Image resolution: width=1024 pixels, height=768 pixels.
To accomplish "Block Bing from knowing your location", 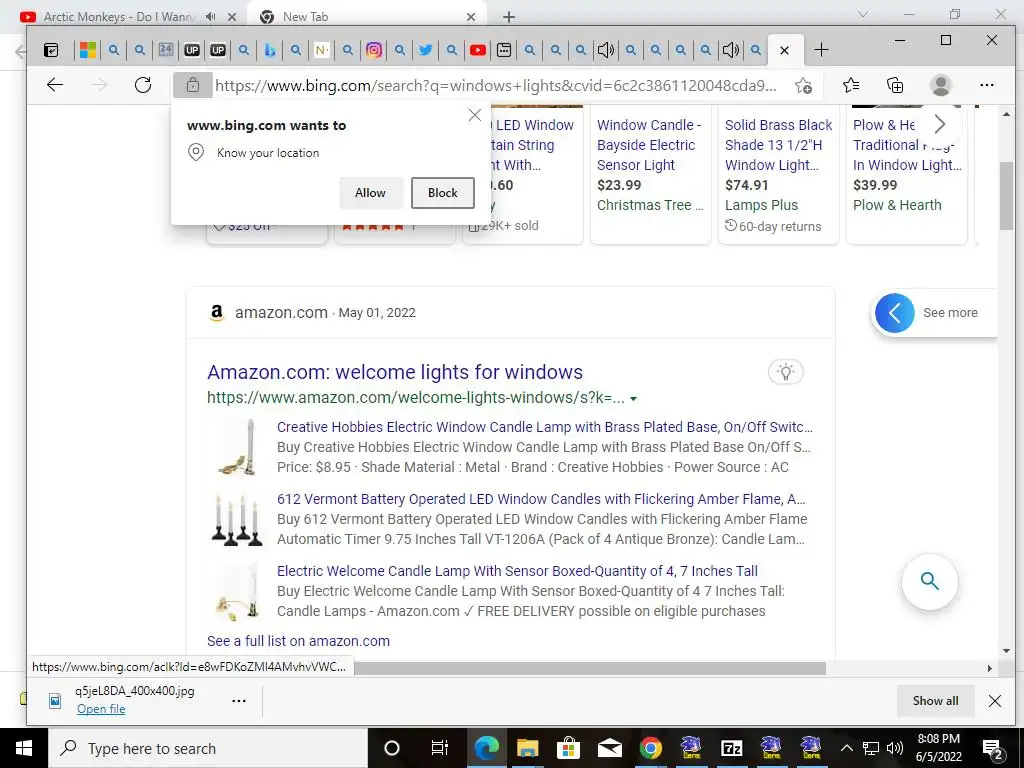I will 443,193.
